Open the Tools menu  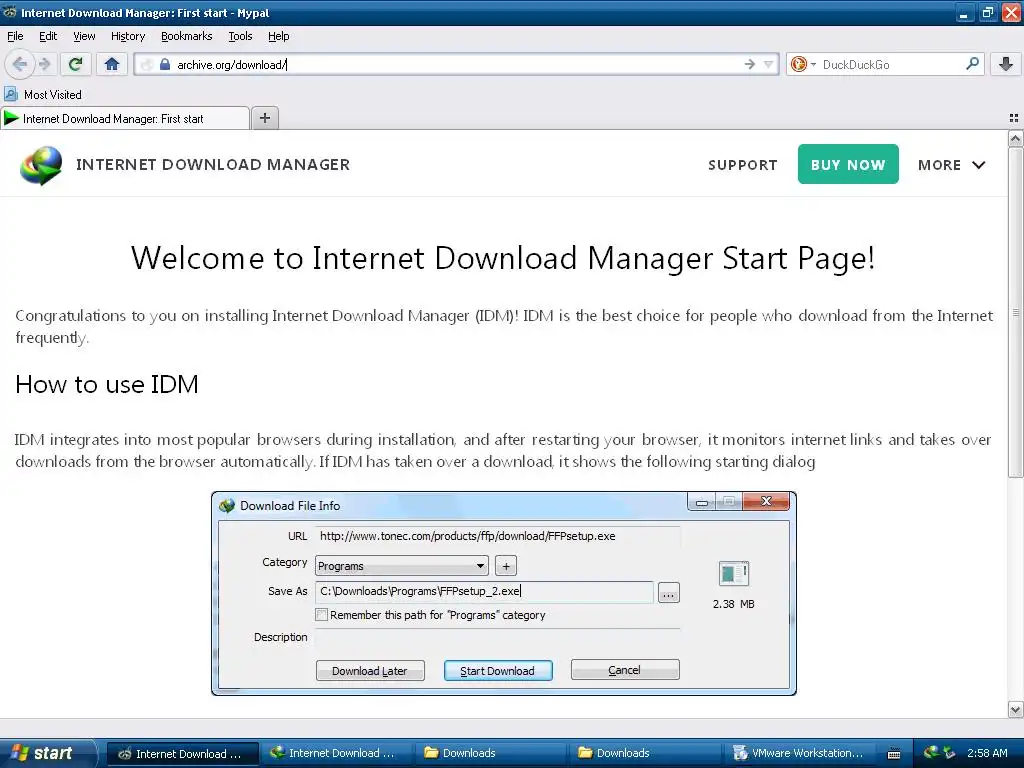(x=240, y=36)
